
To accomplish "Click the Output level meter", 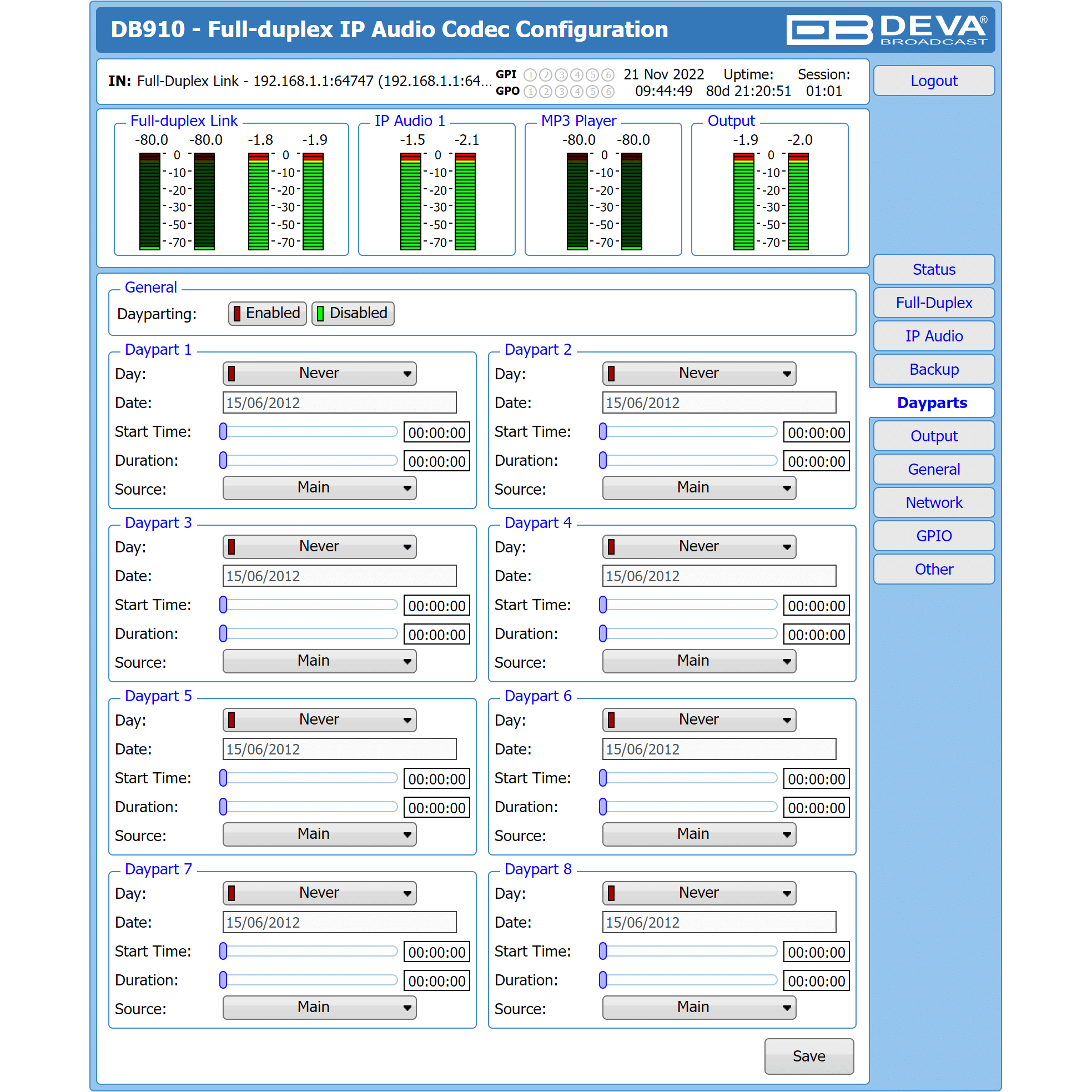I will coord(770,190).
